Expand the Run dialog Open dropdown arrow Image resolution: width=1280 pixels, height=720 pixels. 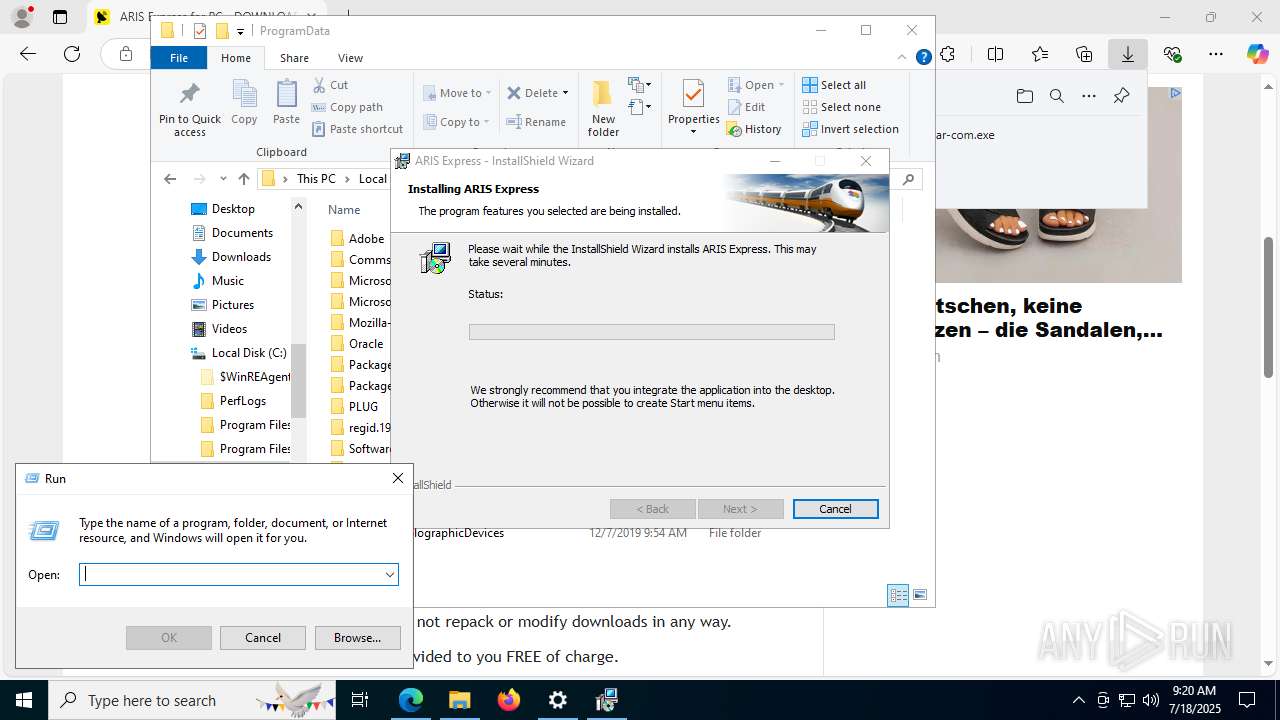pyautogui.click(x=389, y=574)
